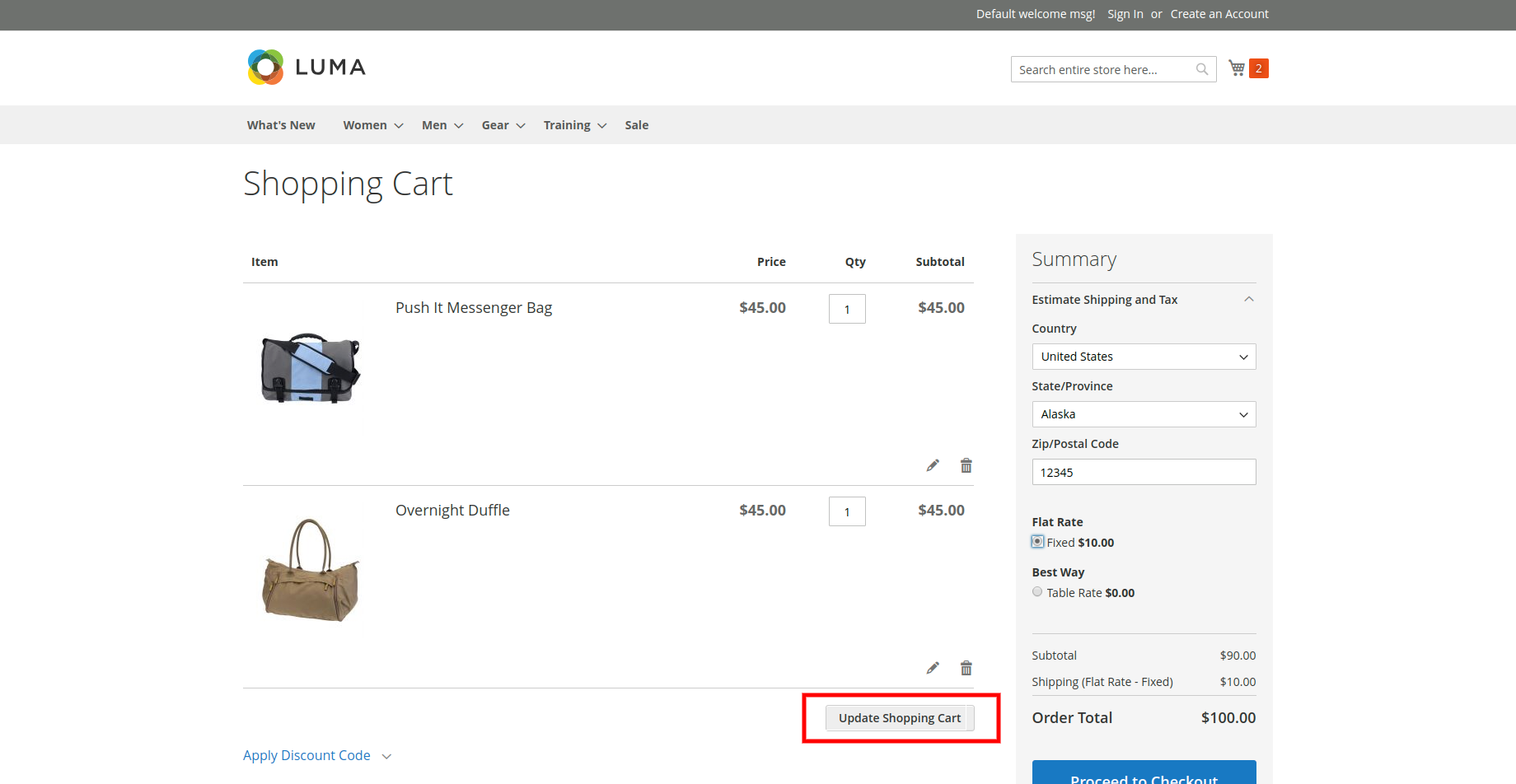The width and height of the screenshot is (1516, 784).
Task: Open the Women menu
Action: (366, 124)
